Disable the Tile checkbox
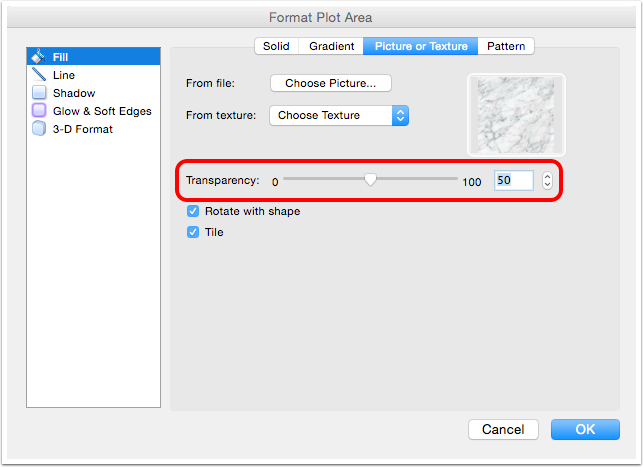Image resolution: width=643 pixels, height=467 pixels. click(x=193, y=232)
